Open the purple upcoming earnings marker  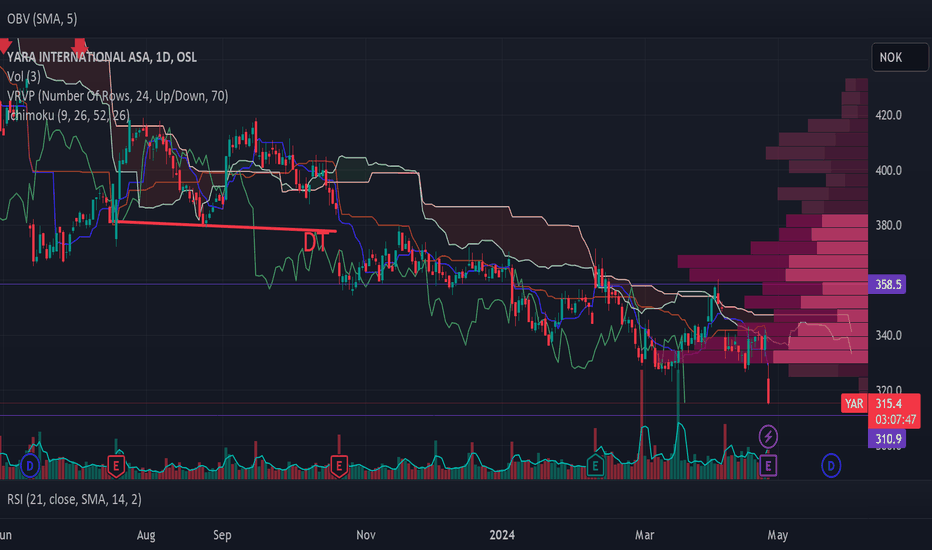768,466
